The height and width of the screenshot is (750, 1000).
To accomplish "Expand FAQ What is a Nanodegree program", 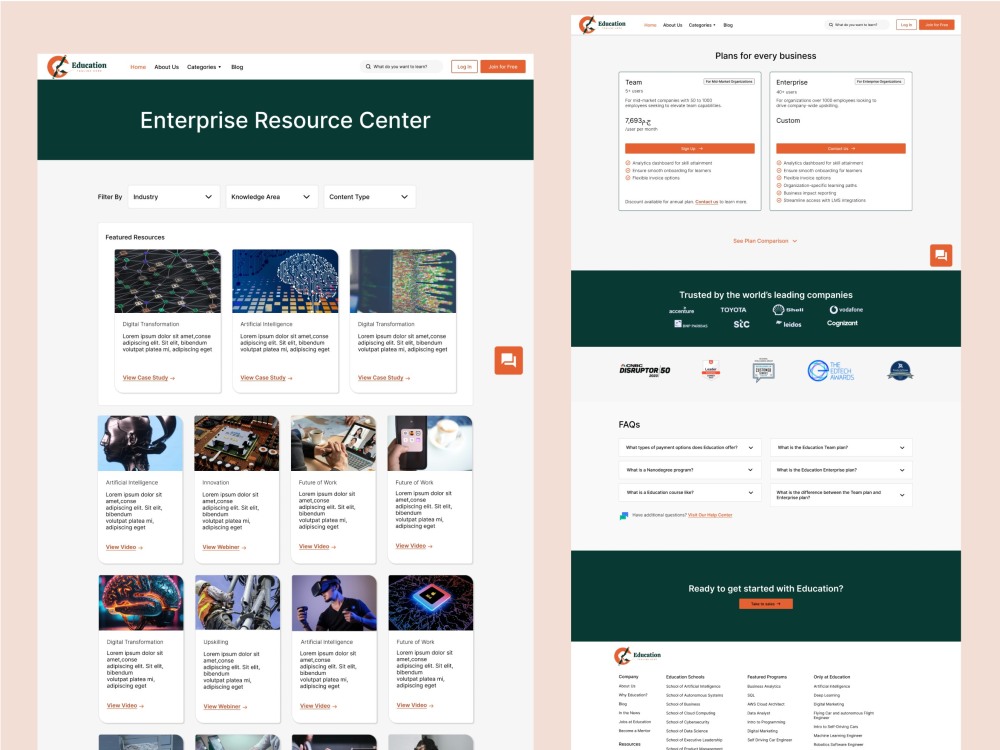I will click(689, 470).
